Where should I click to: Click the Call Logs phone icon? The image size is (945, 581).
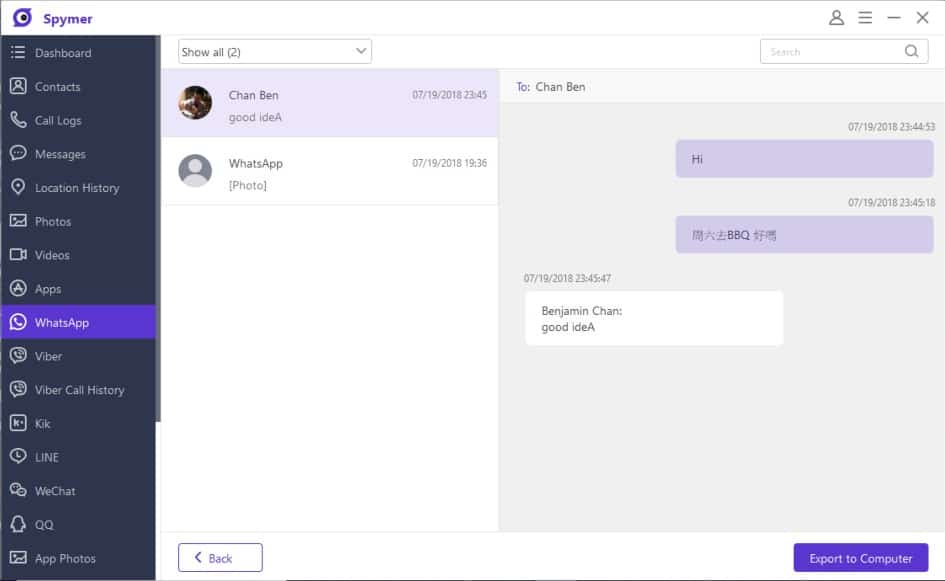(x=18, y=120)
